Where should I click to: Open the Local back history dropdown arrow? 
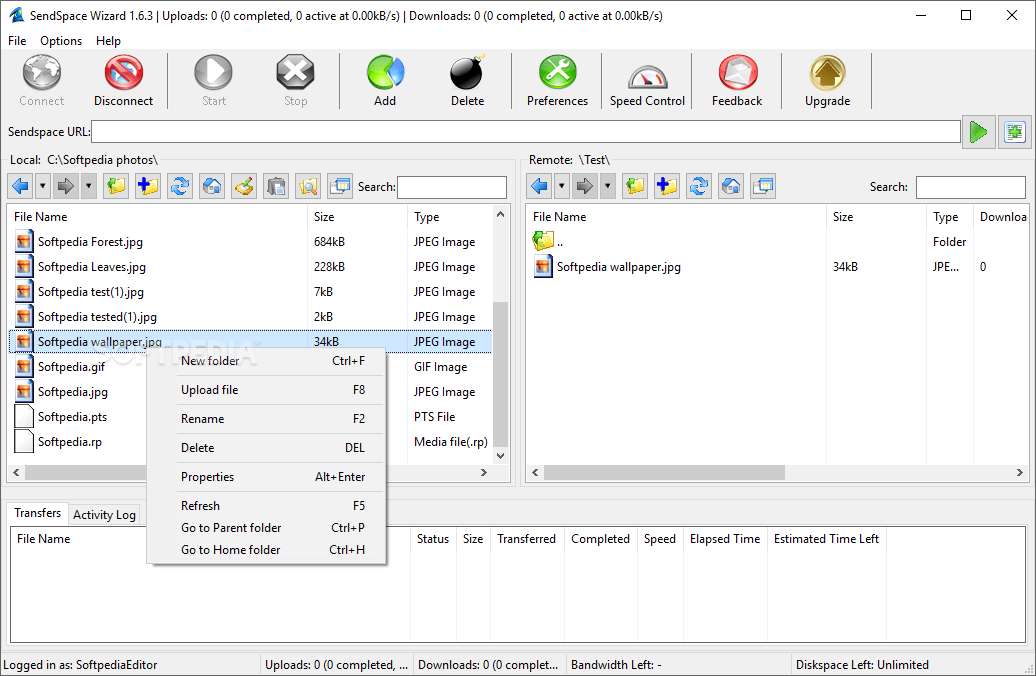point(43,186)
